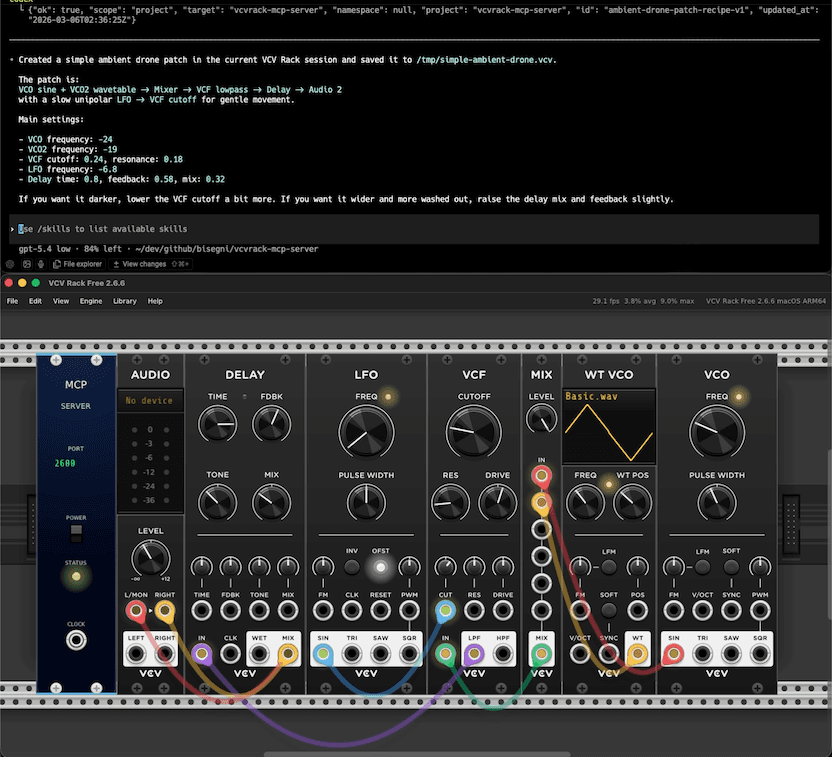The width and height of the screenshot is (832, 757).
Task: Click the VCF HPF output jack
Action: [502, 654]
